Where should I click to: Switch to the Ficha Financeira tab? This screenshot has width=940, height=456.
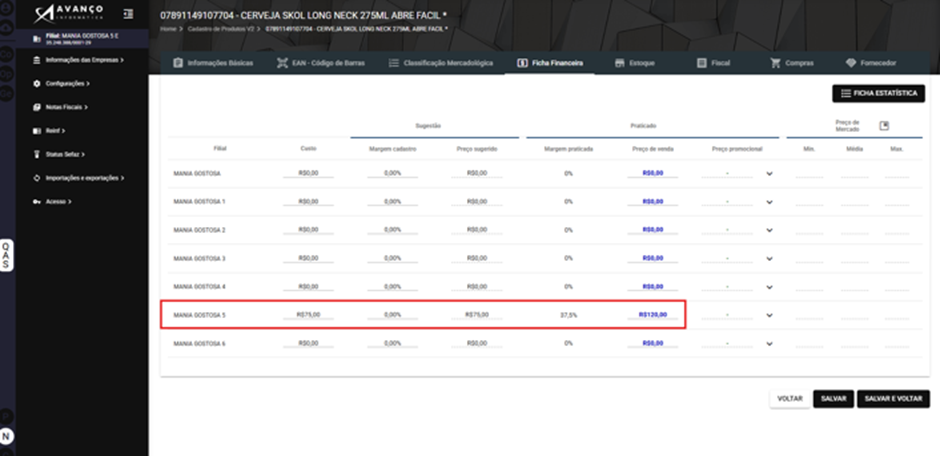pos(549,63)
